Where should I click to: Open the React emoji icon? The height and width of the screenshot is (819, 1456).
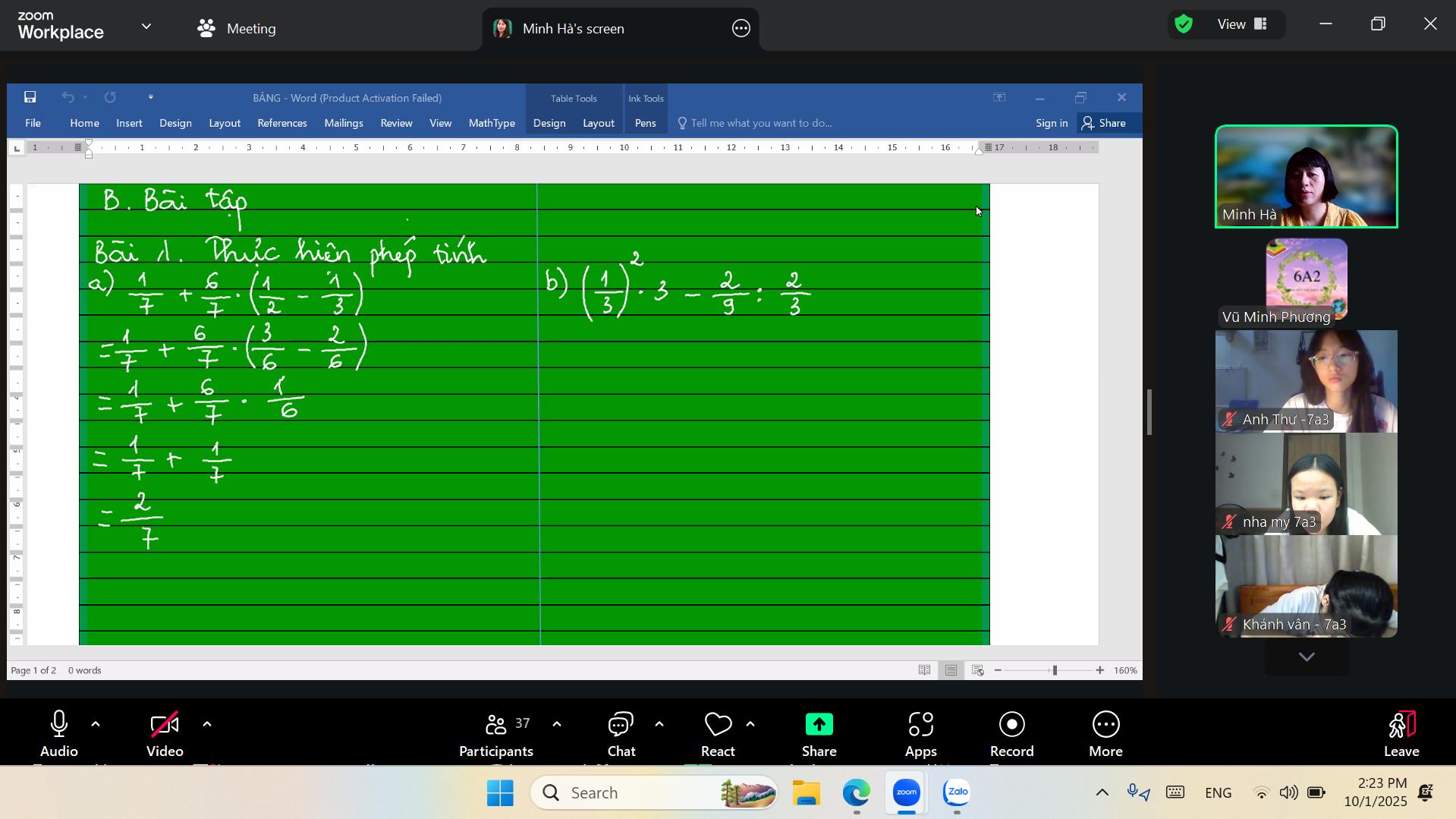point(717,726)
